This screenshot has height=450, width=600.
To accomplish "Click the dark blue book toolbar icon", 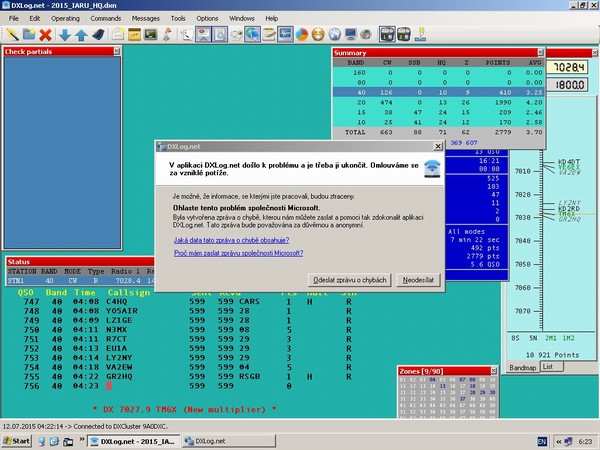I will coord(98,34).
